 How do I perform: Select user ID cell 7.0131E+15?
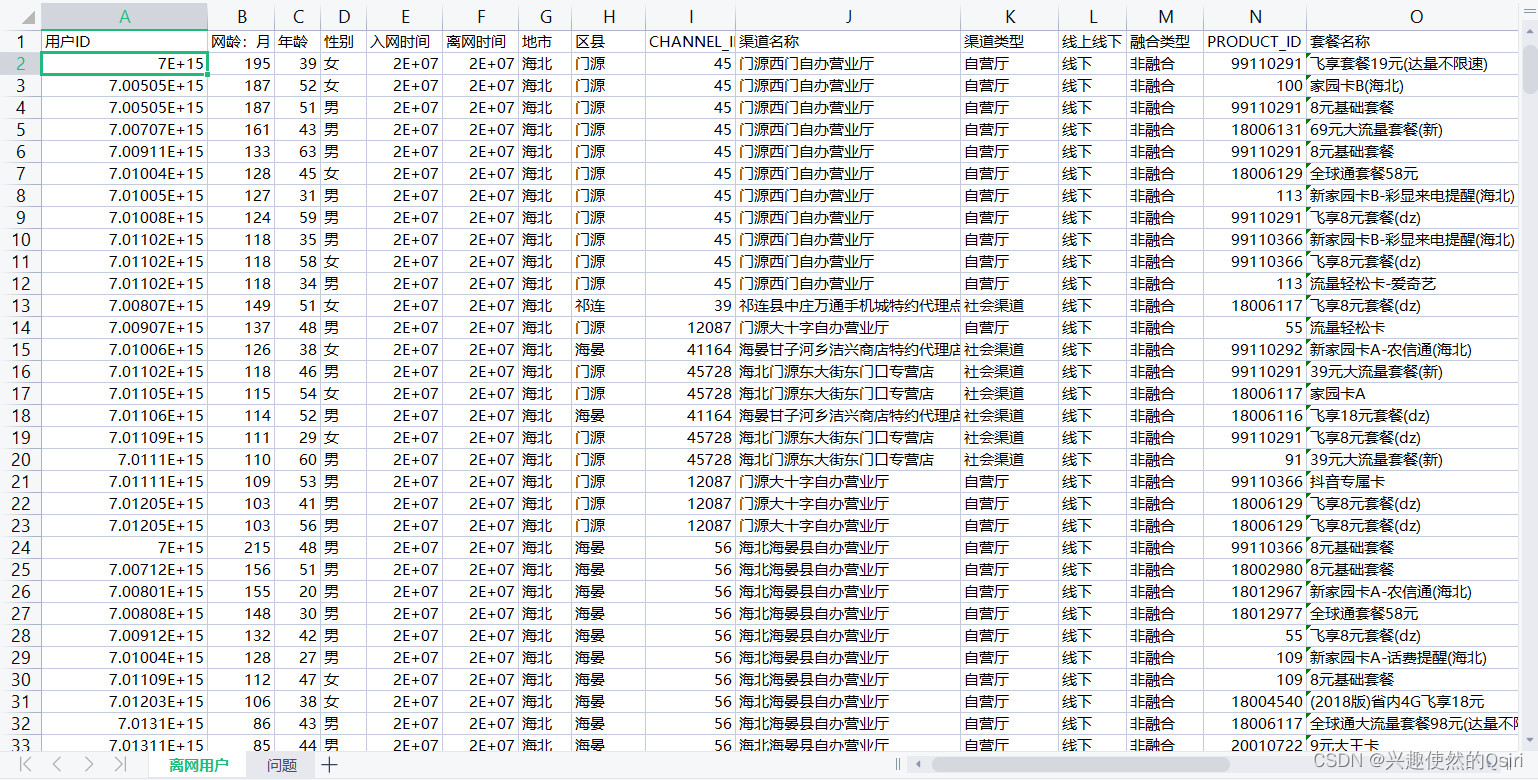(x=125, y=724)
